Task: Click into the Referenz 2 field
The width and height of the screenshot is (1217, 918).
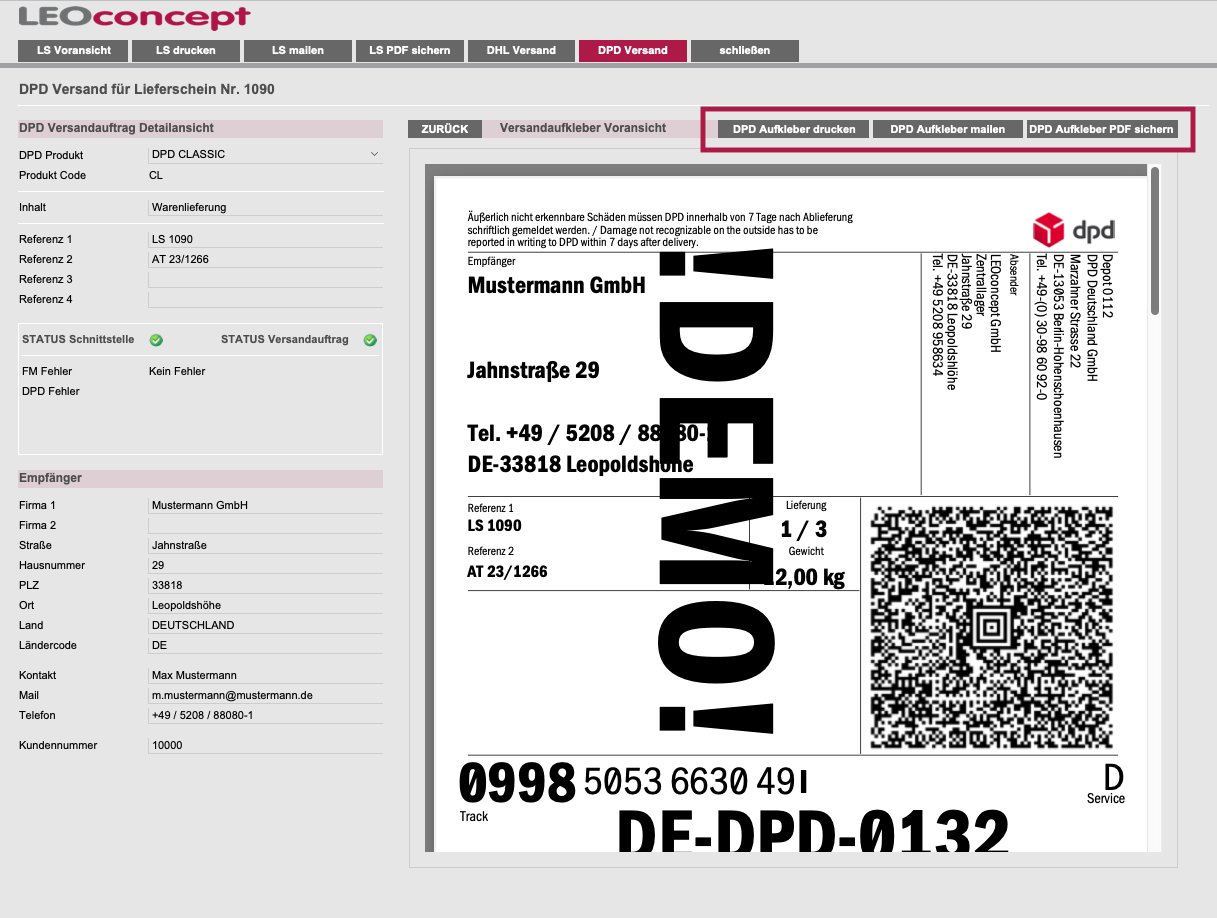Action: (265, 259)
